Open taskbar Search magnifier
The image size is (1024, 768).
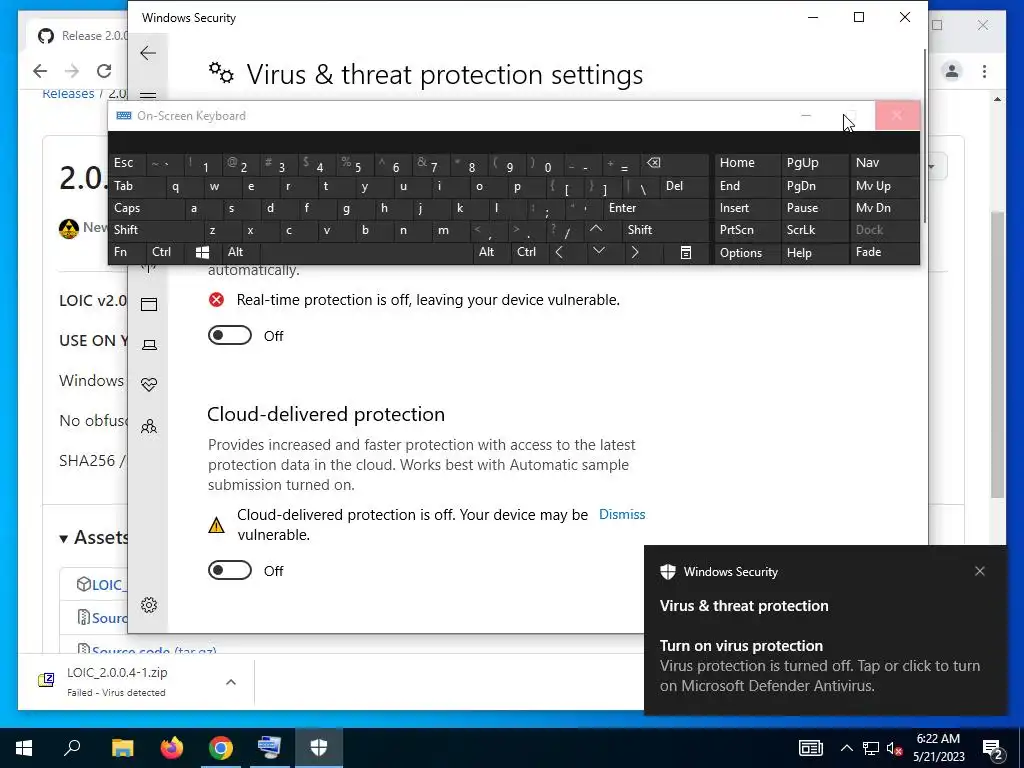tap(72, 748)
